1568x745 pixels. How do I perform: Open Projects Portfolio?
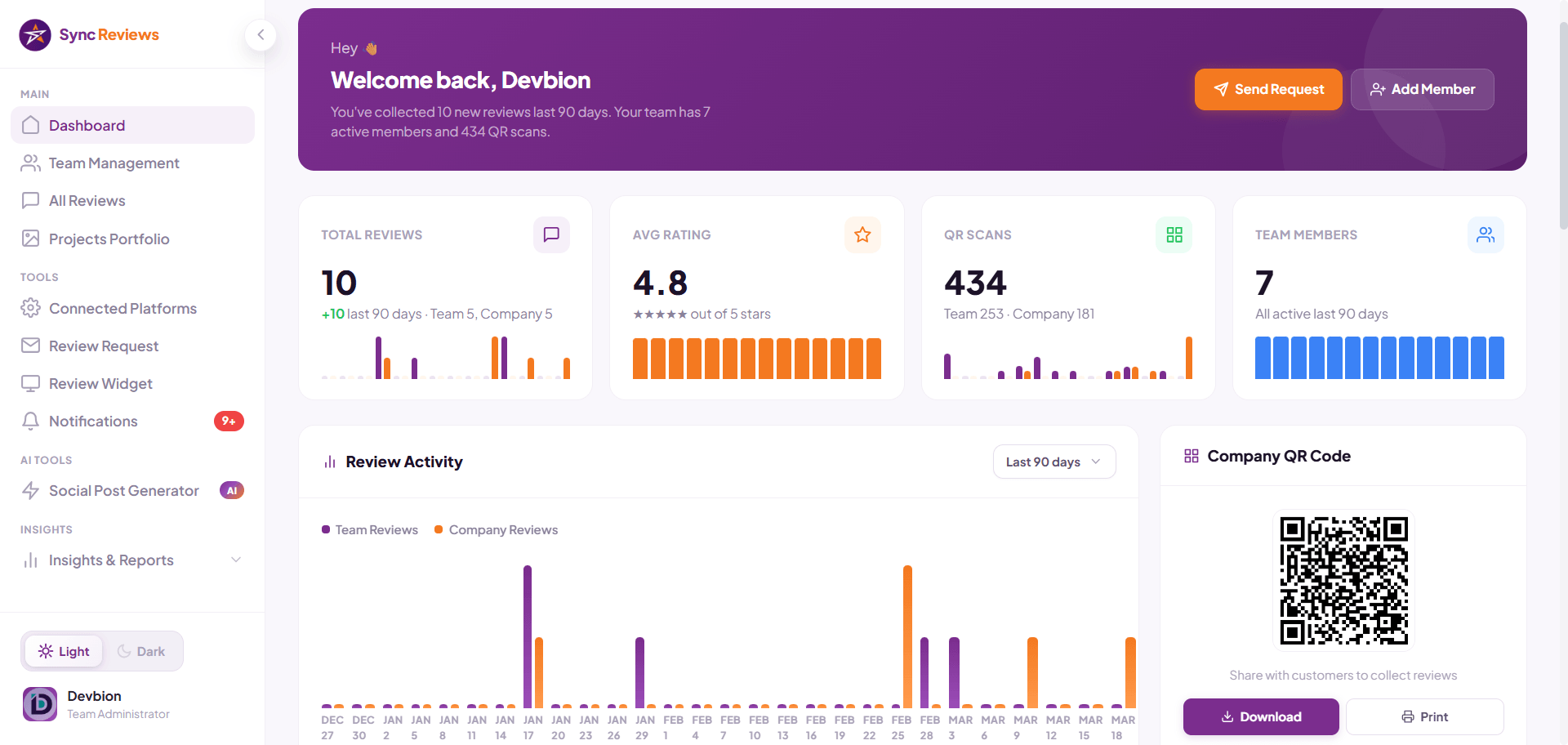click(x=132, y=239)
